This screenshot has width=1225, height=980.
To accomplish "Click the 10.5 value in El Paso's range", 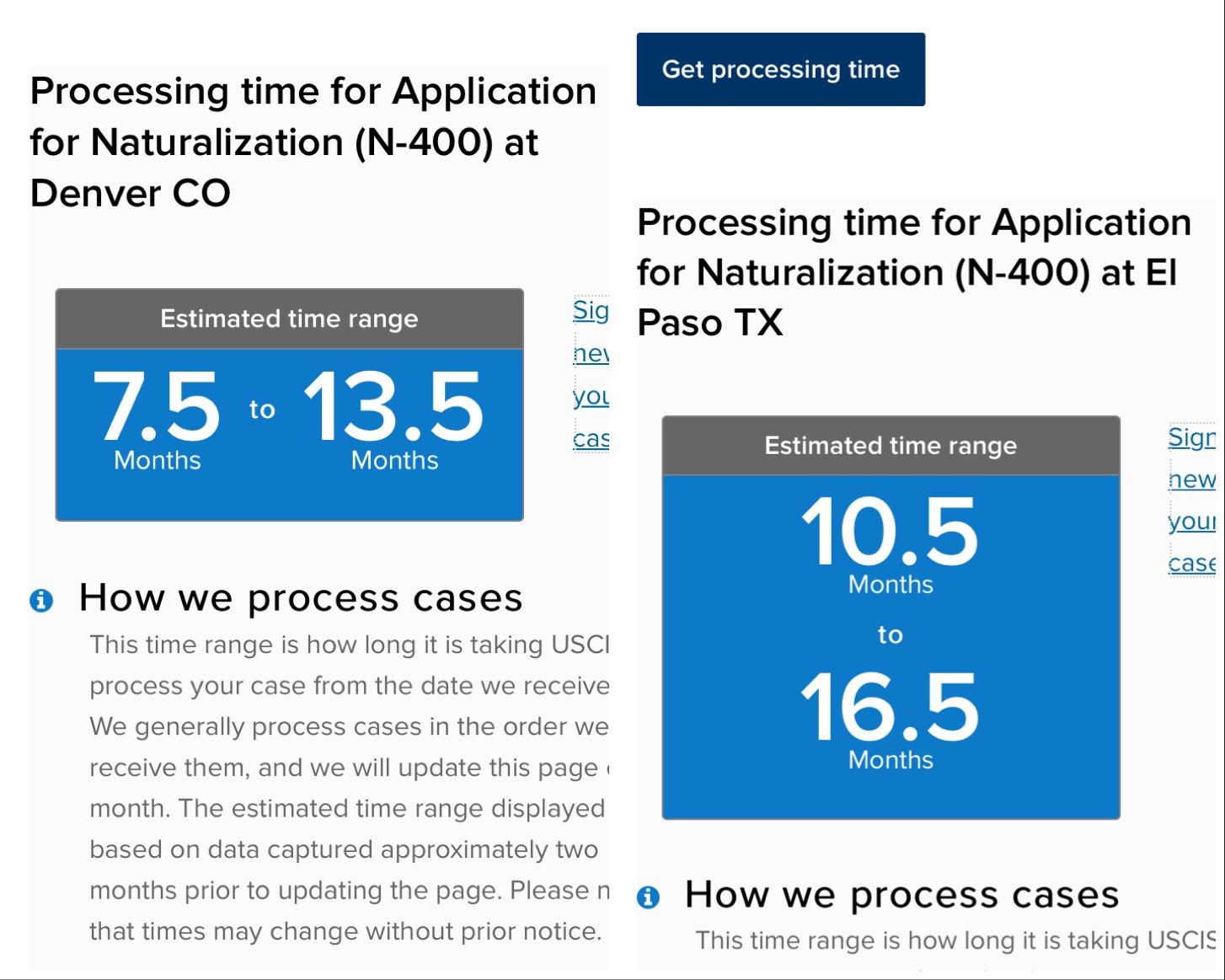I will coord(890,533).
